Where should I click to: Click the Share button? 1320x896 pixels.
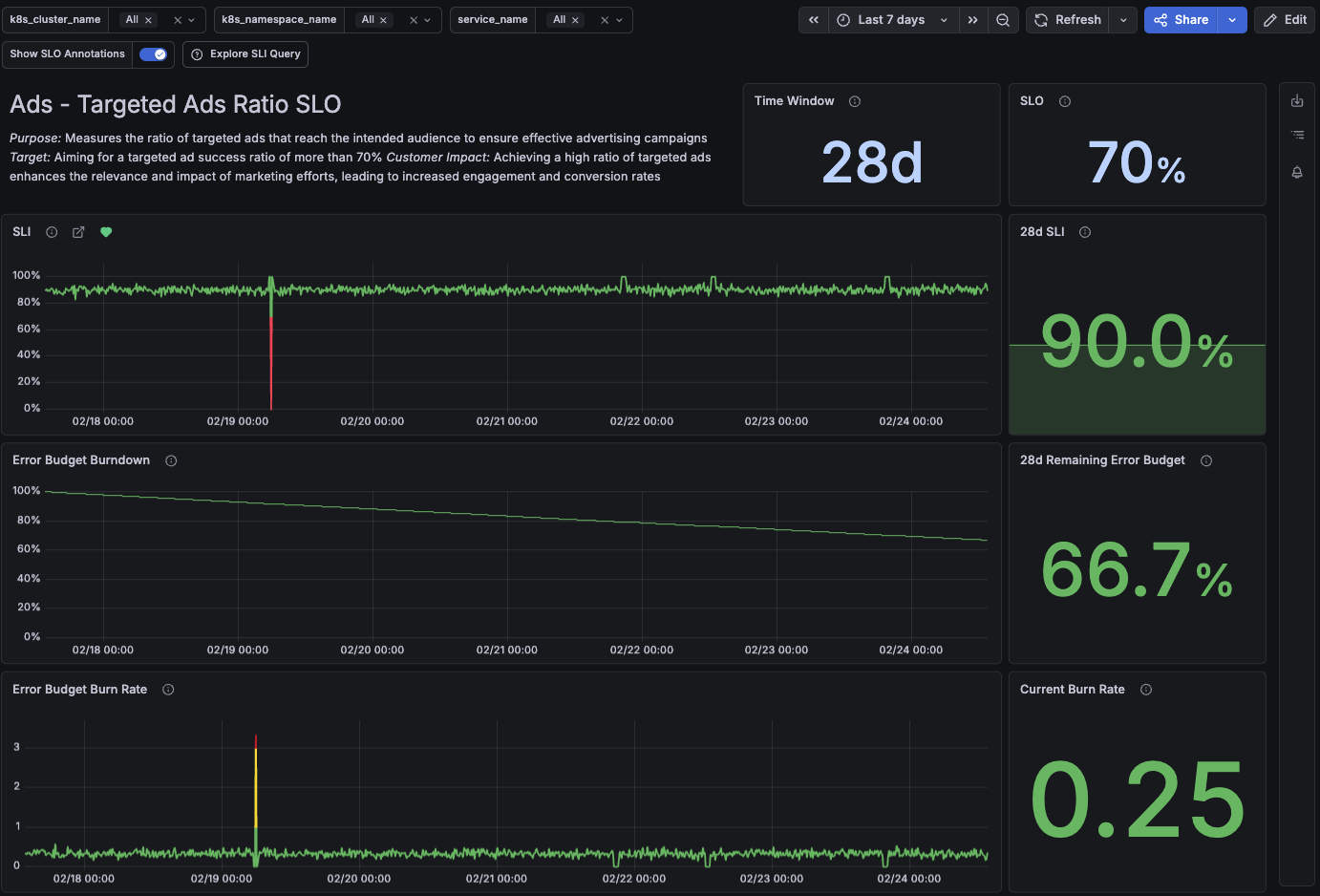pyautogui.click(x=1184, y=19)
